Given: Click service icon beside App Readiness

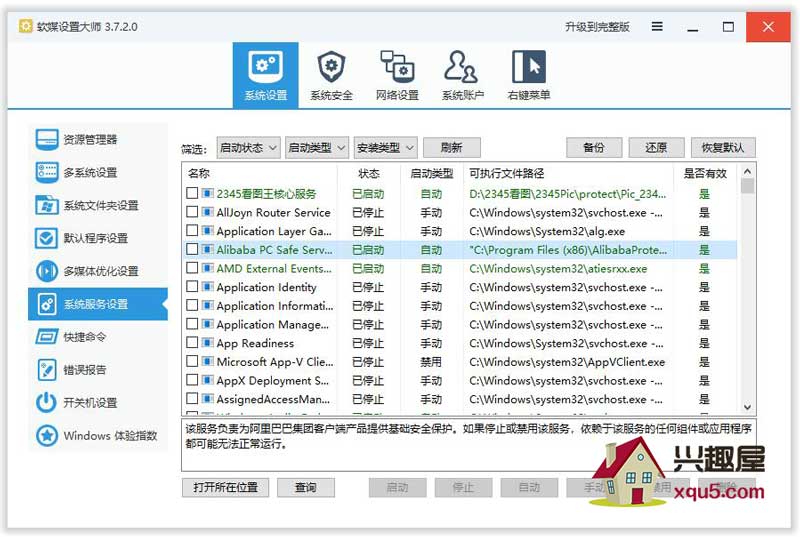Looking at the screenshot, I should coord(207,343).
